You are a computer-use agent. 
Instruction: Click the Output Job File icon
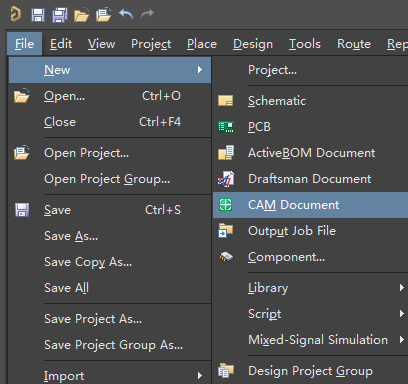[226, 231]
